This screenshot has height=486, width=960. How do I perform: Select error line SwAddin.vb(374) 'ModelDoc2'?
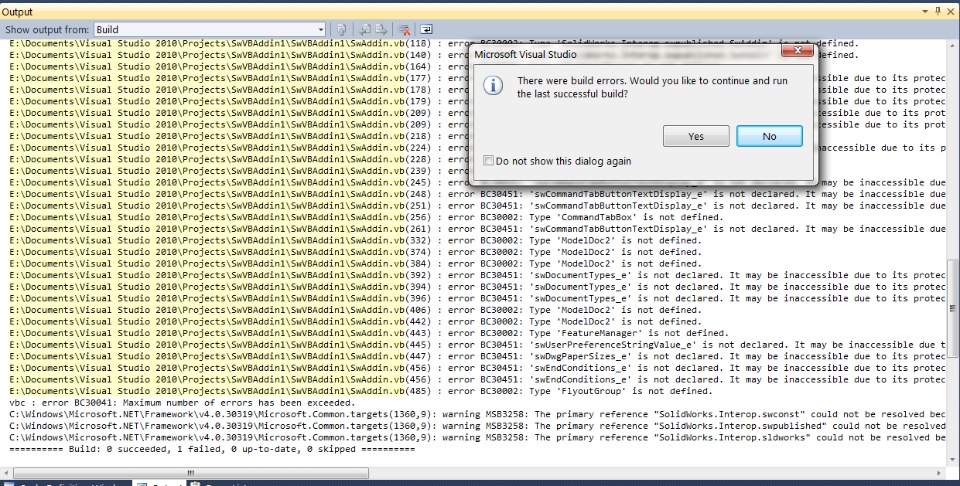point(355,252)
